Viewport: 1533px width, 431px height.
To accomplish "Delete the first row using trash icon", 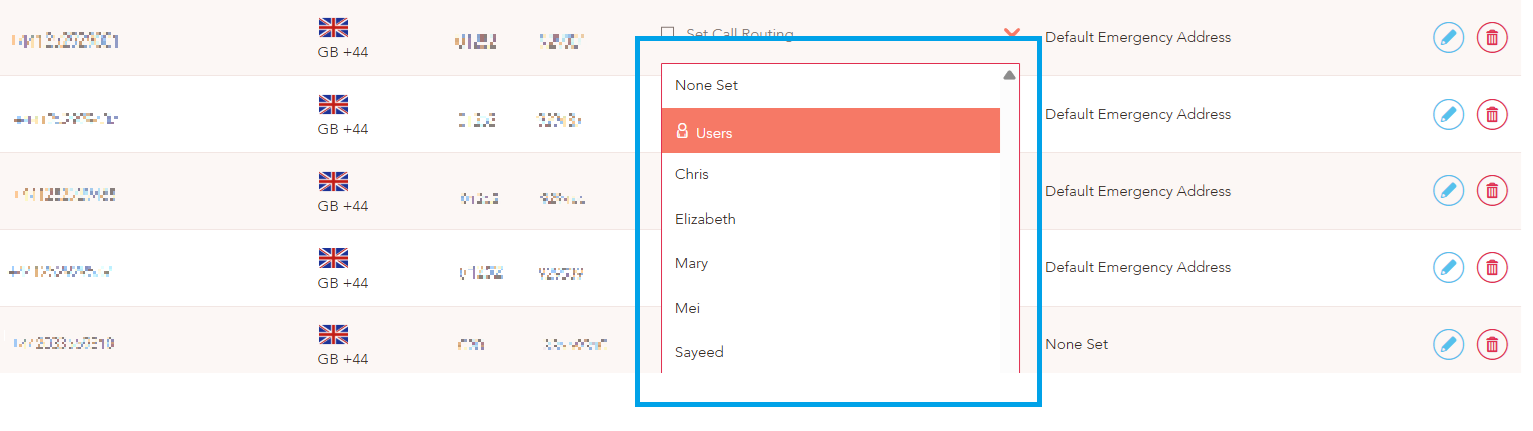I will [x=1492, y=38].
